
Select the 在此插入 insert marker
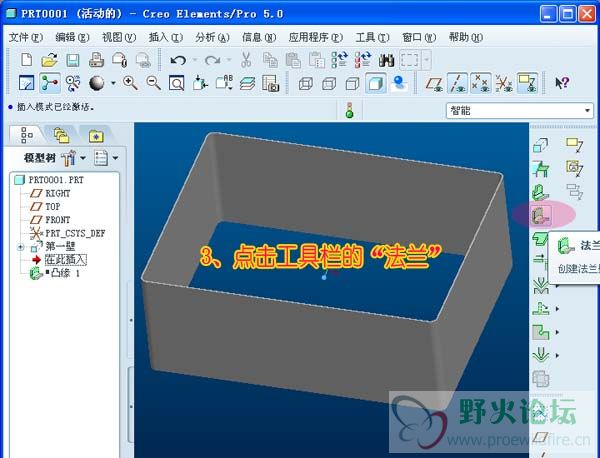click(65, 260)
